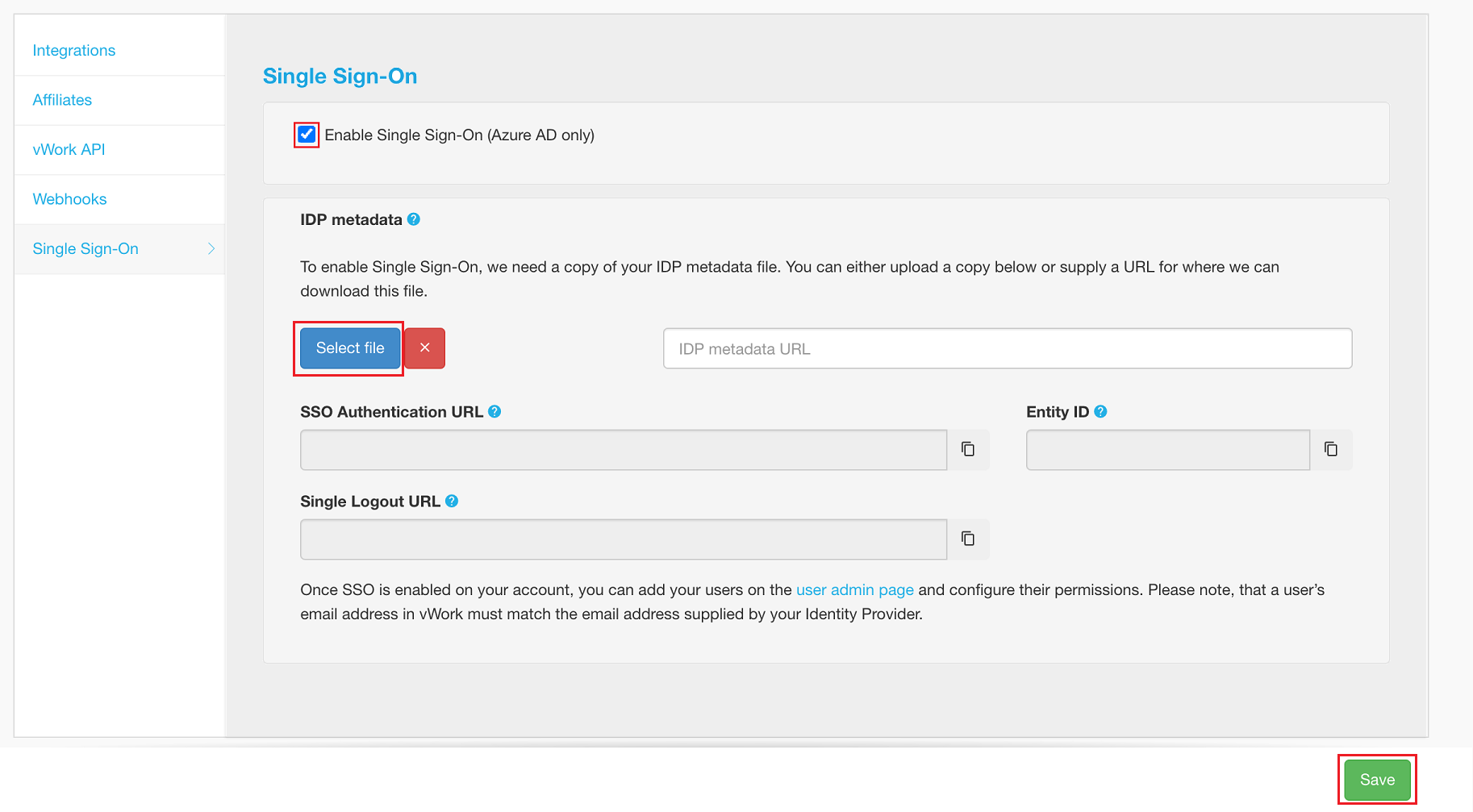Image resolution: width=1473 pixels, height=812 pixels.
Task: Remove the selected IDP metadata file
Action: tap(424, 348)
